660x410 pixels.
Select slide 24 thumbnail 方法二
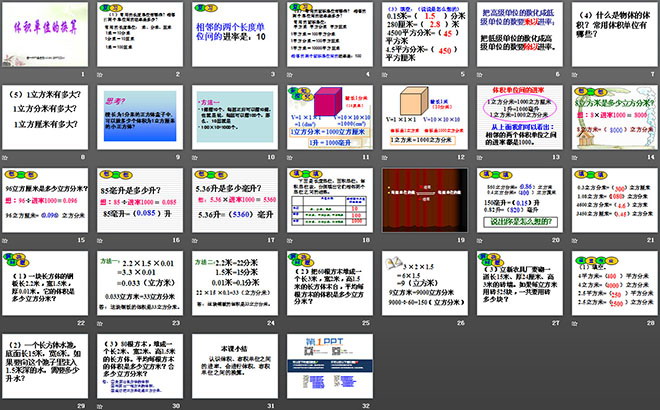coord(235,283)
